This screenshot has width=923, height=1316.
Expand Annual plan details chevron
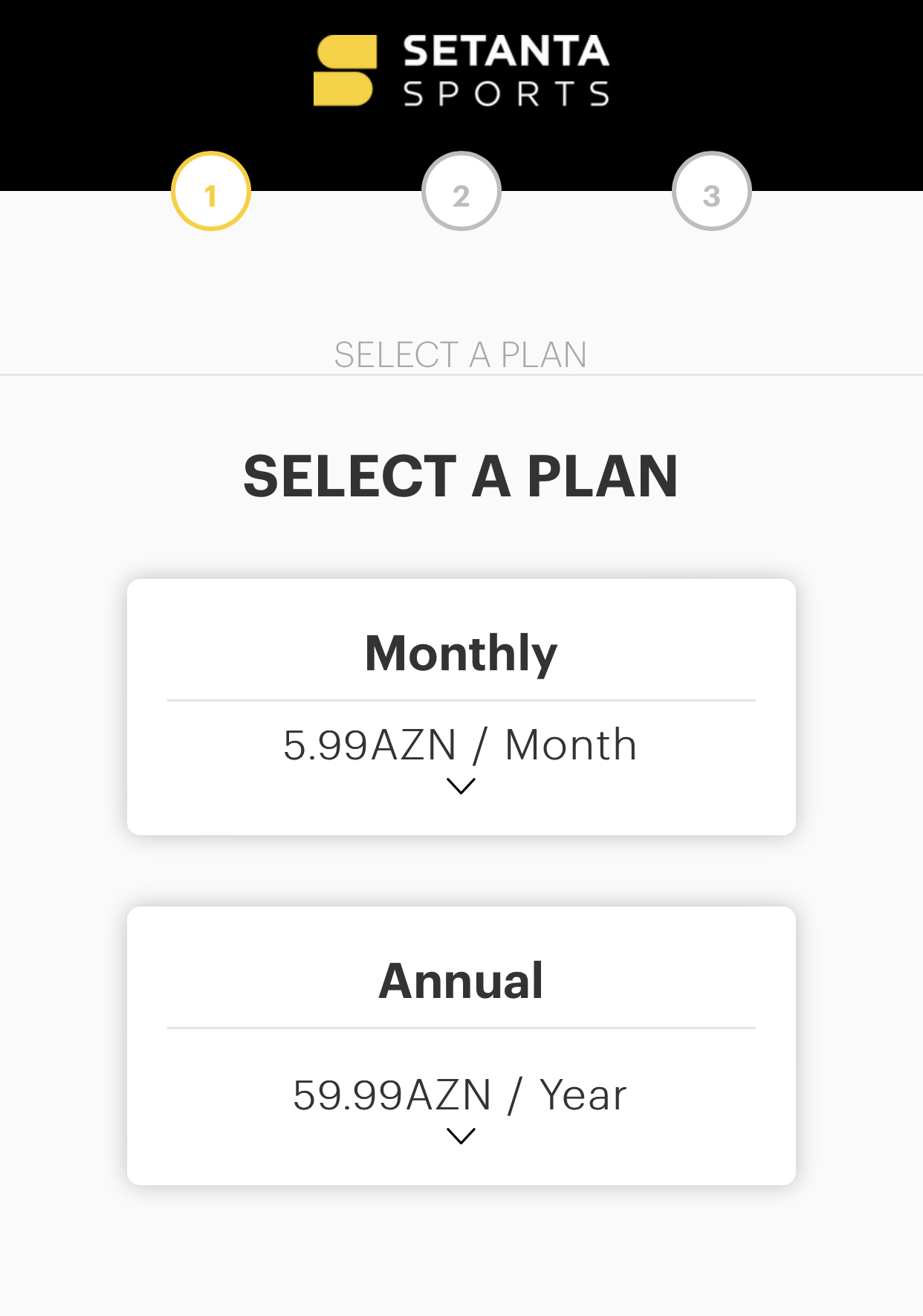[461, 1135]
